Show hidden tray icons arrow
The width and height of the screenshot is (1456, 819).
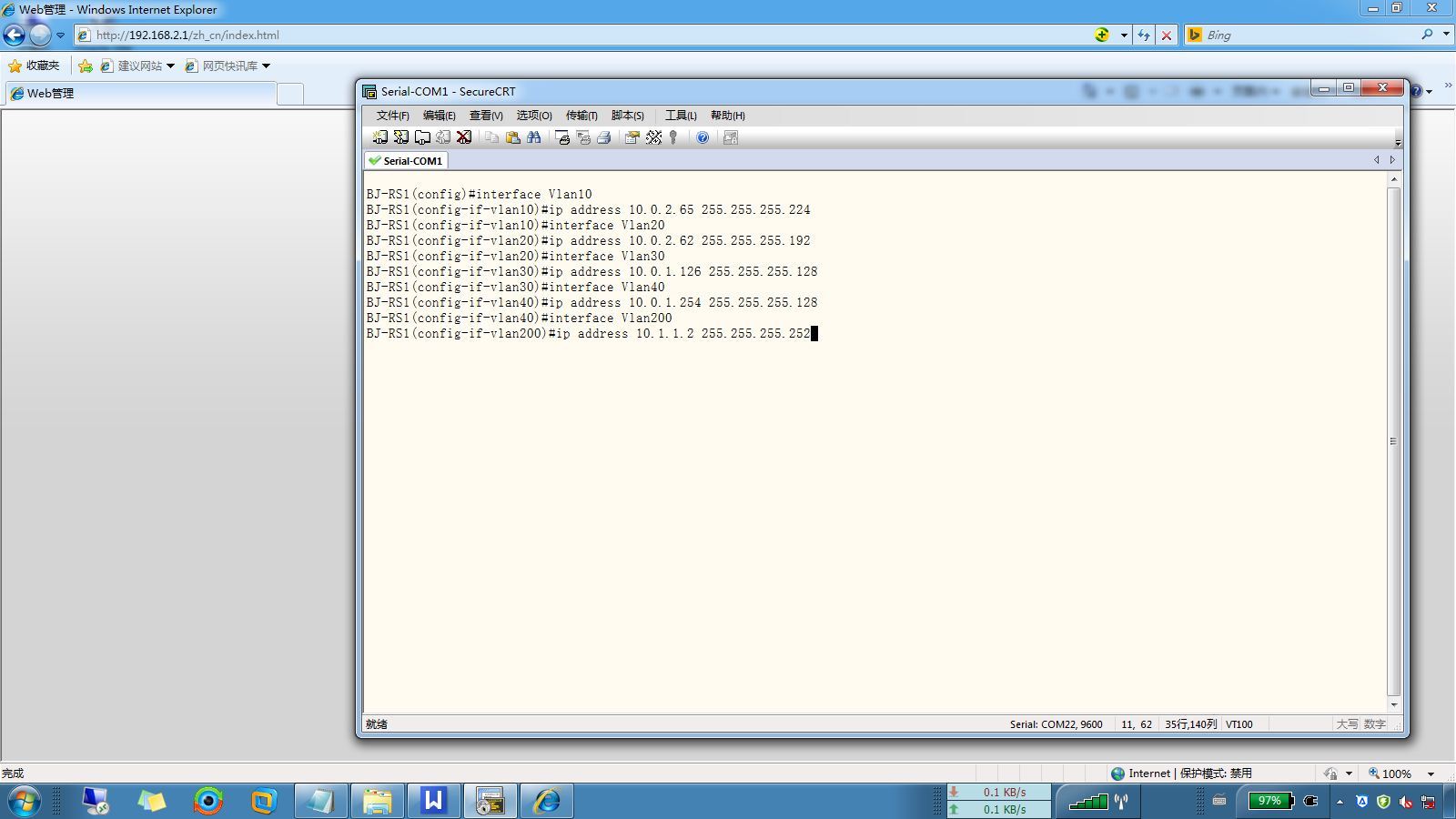1340,802
